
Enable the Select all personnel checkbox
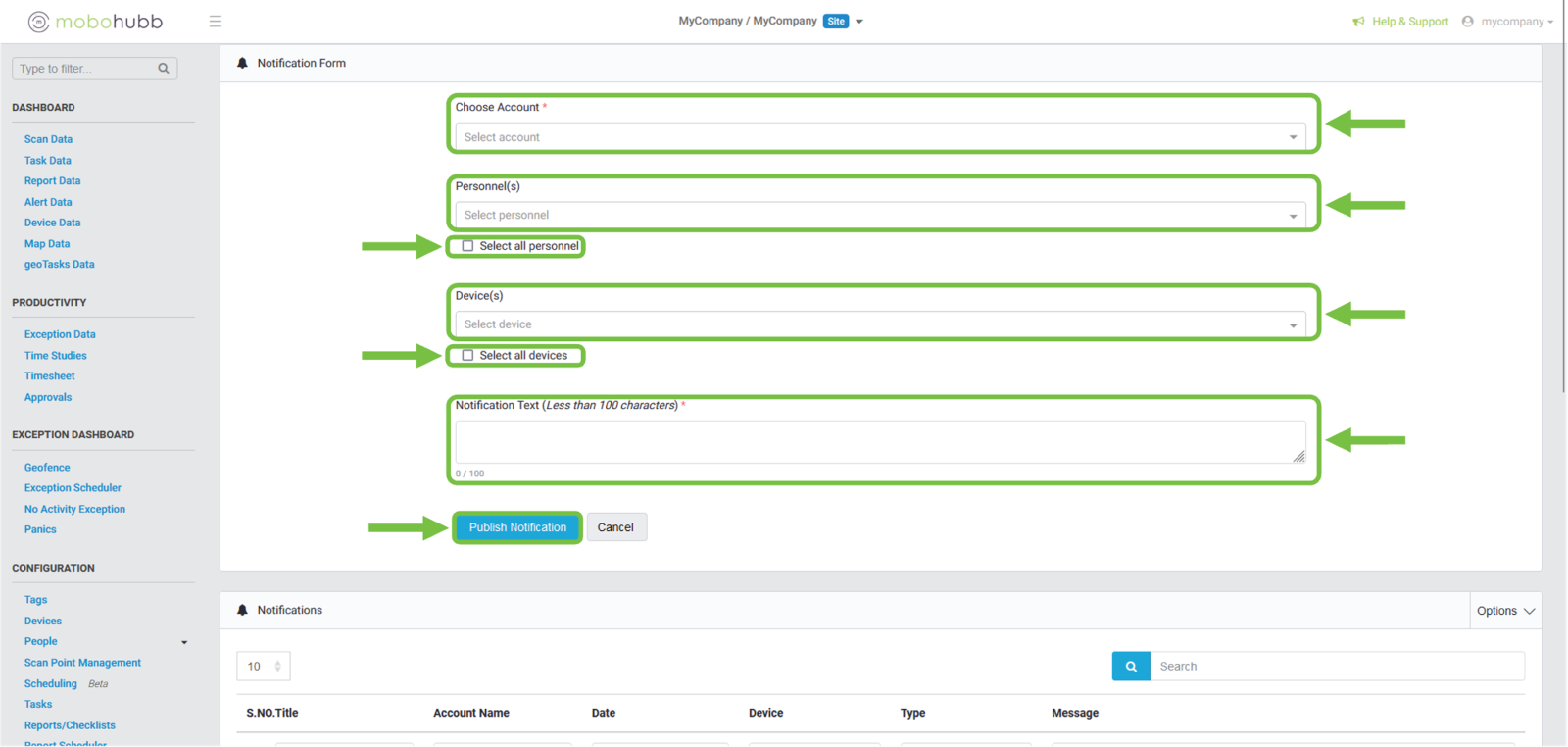click(x=468, y=246)
